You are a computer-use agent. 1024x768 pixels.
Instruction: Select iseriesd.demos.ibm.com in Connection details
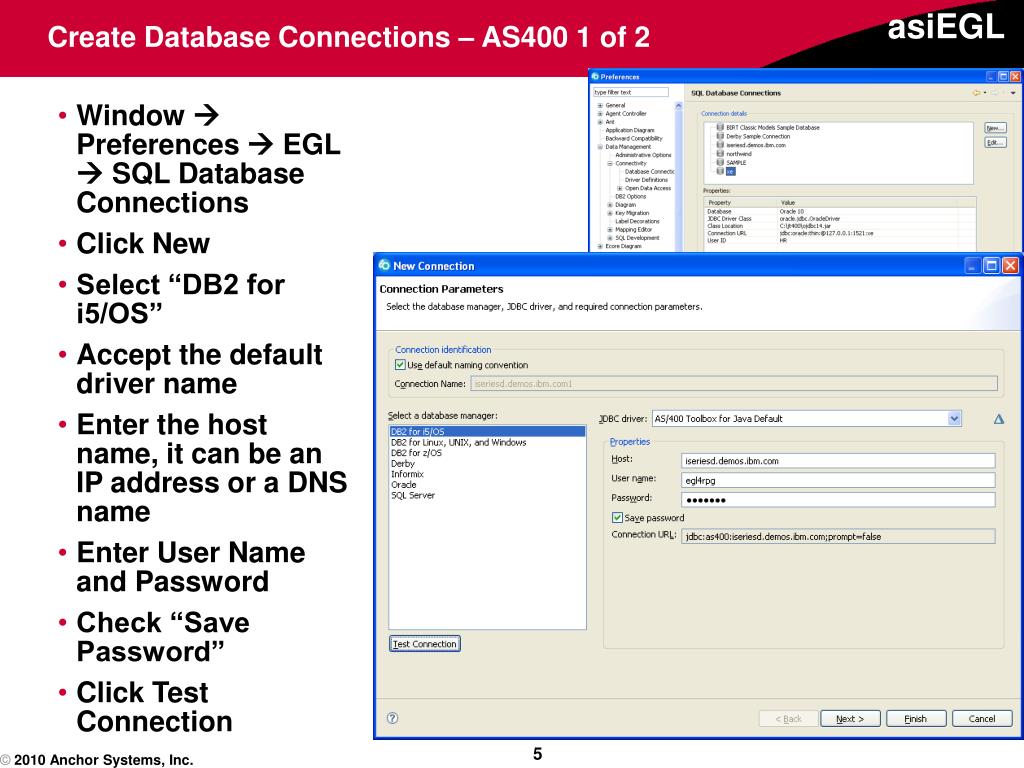756,145
